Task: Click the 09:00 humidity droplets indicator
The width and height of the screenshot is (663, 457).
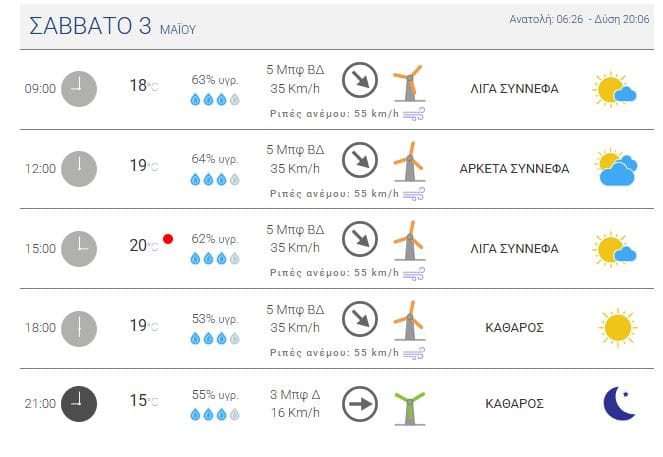Action: pos(215,100)
